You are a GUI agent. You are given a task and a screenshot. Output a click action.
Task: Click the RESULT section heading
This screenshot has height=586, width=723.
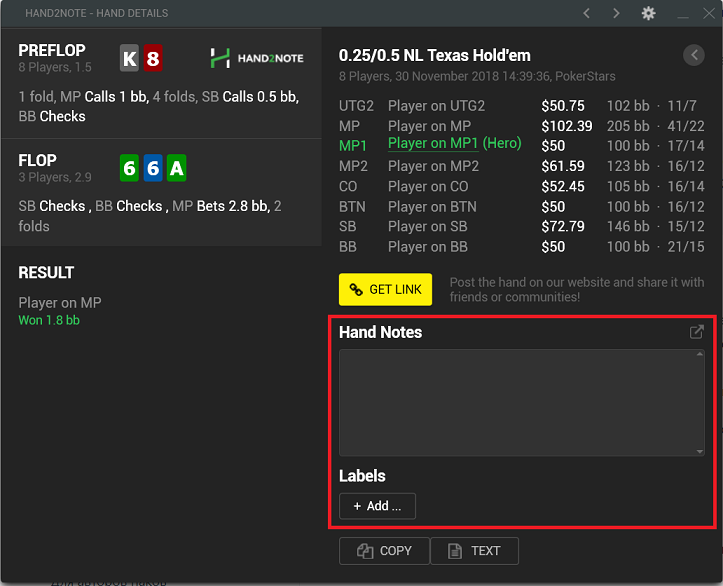46,272
